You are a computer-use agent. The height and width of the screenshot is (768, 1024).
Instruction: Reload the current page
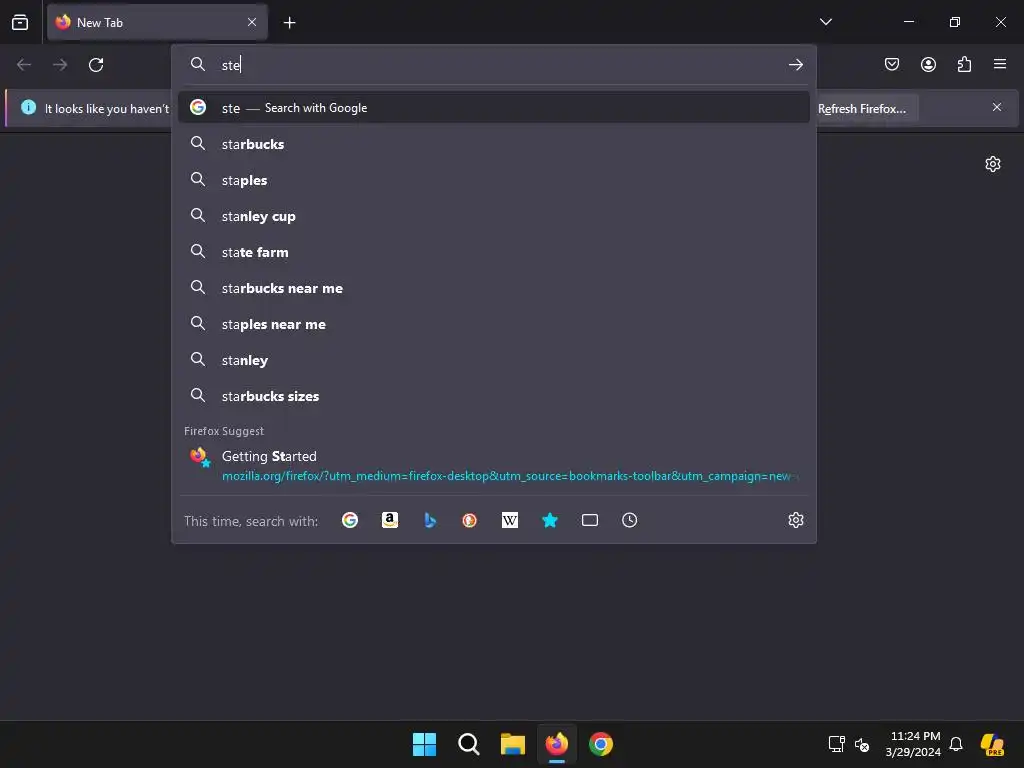96,65
